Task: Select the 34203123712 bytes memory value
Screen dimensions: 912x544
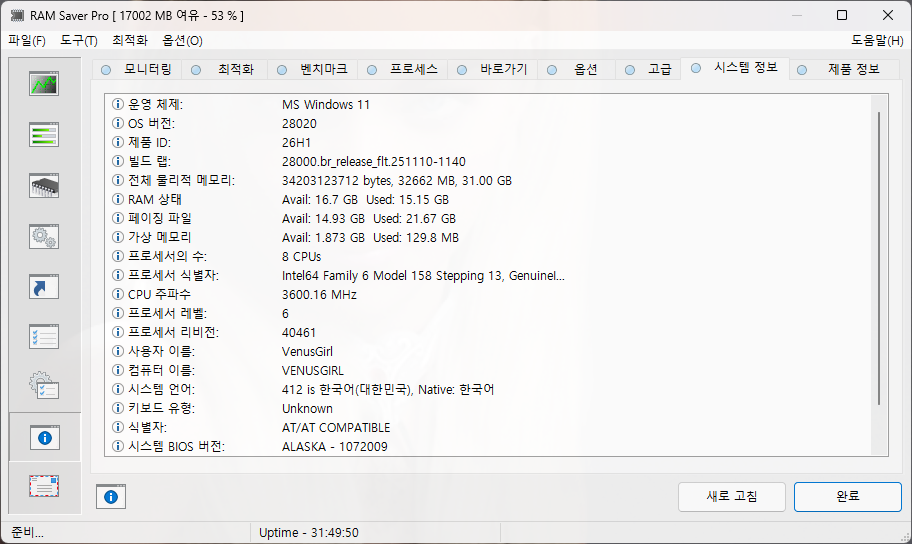Action: click(x=397, y=181)
